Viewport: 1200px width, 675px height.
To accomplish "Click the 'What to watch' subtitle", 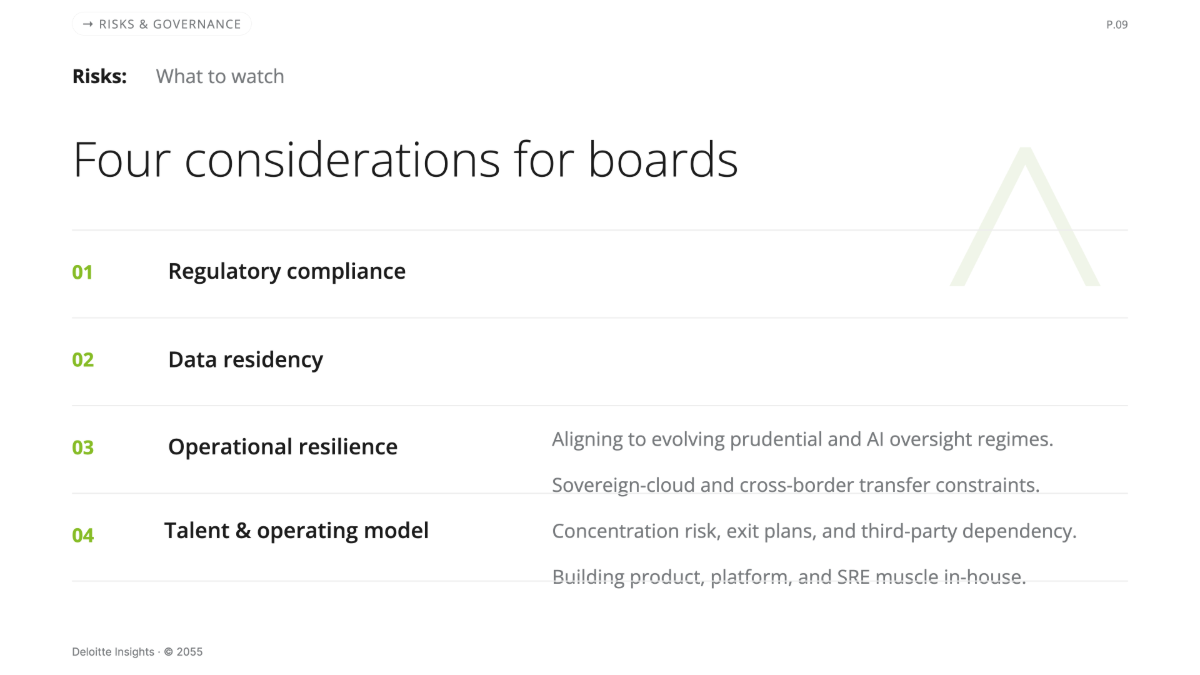I will coord(220,76).
